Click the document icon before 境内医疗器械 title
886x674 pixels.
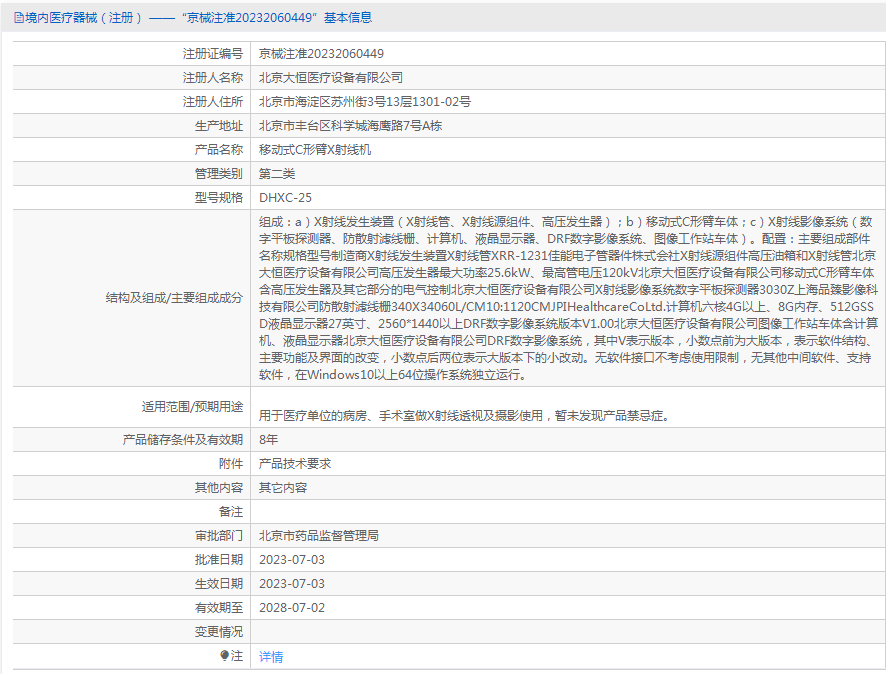tap(19, 18)
